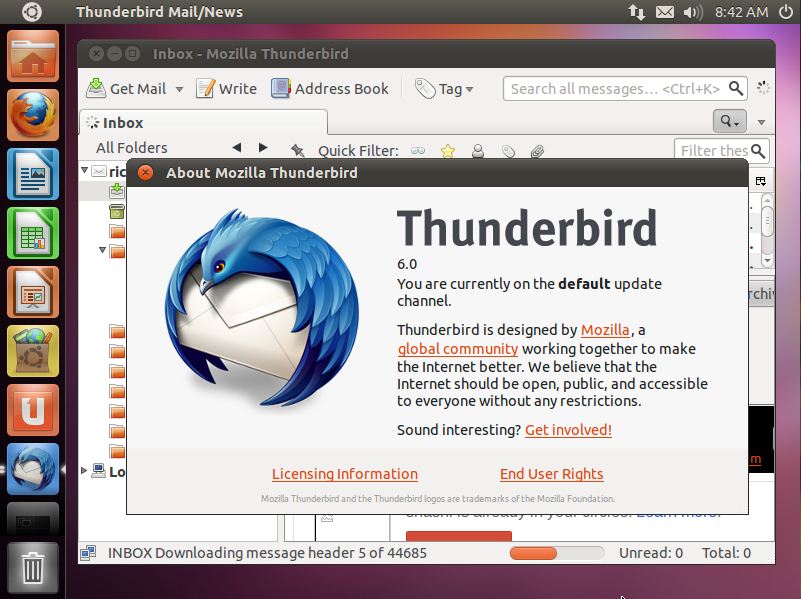Toggle the attachment quick filter
Screen dimensions: 801x599
pyautogui.click(x=537, y=151)
